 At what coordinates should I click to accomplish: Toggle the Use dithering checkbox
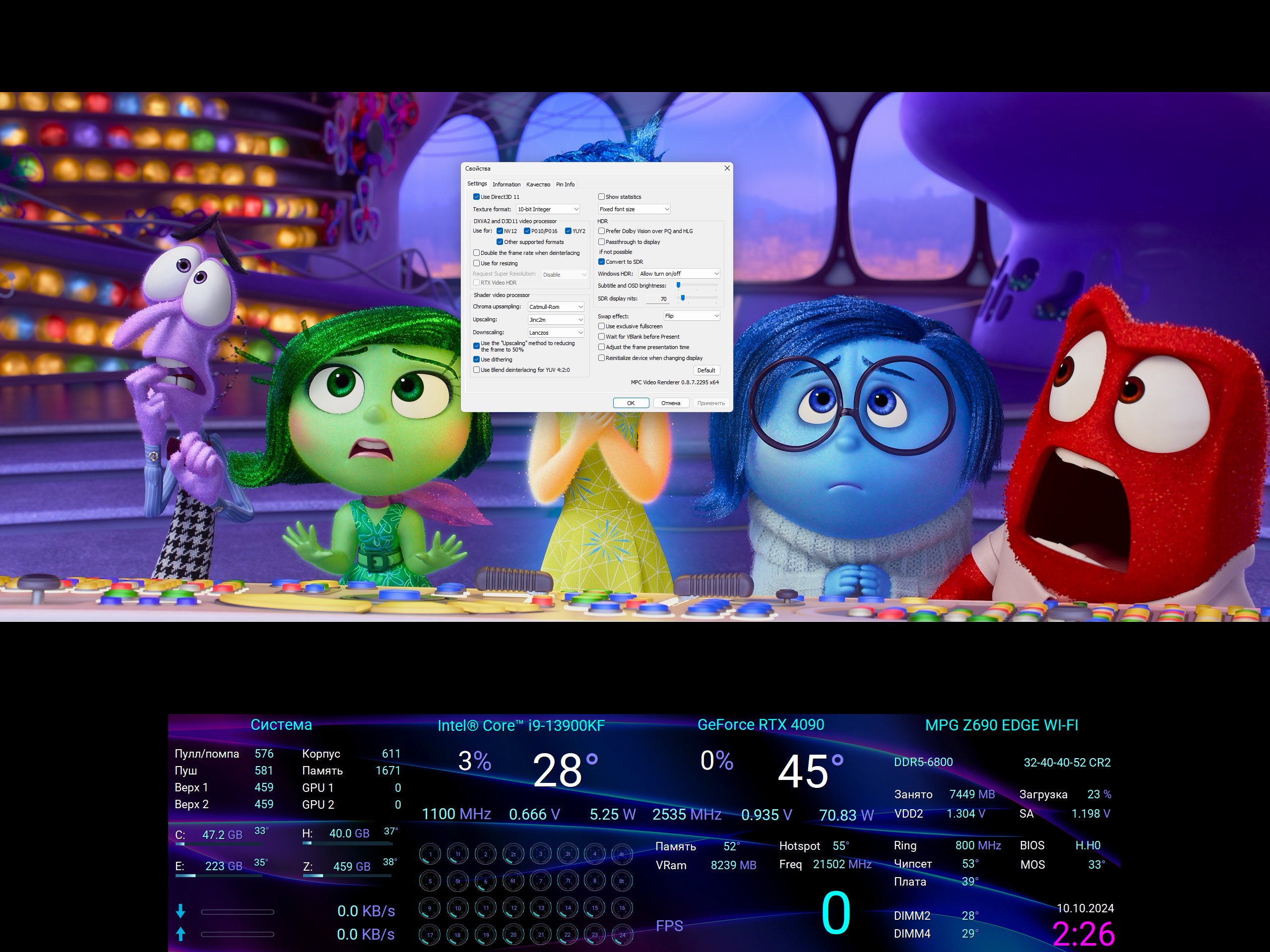(x=477, y=359)
